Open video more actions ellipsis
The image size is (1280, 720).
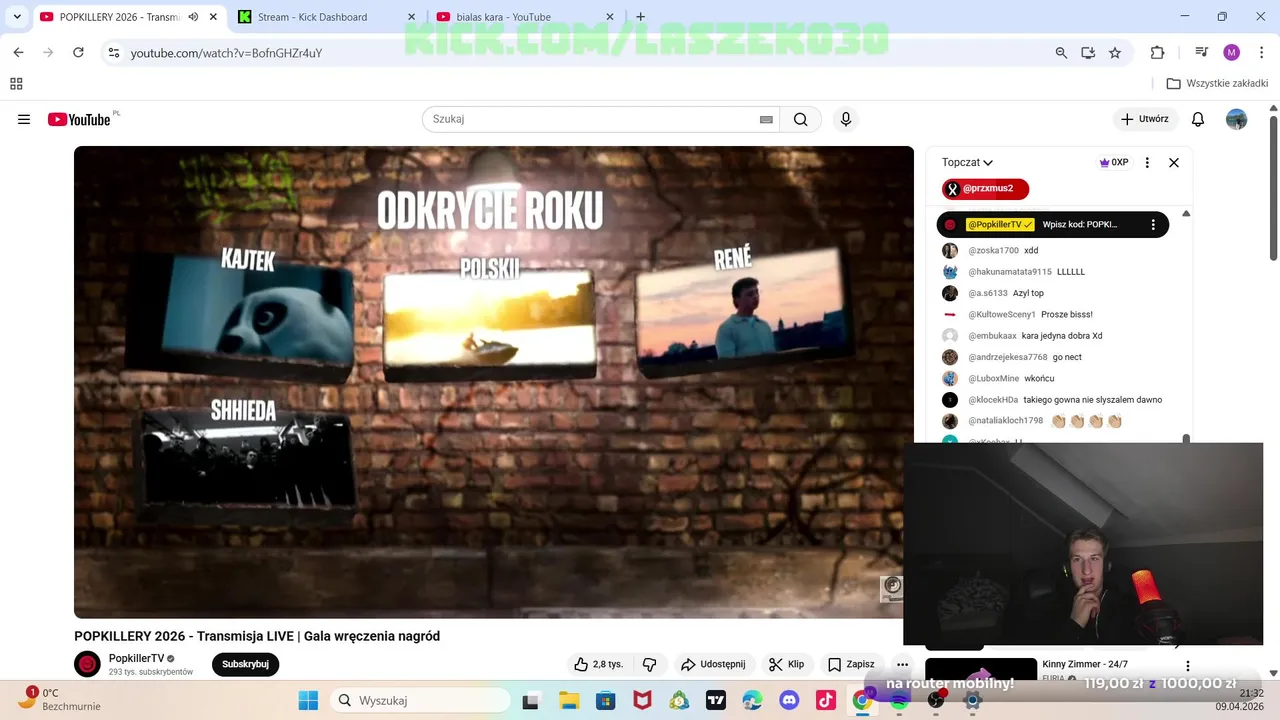(x=902, y=664)
